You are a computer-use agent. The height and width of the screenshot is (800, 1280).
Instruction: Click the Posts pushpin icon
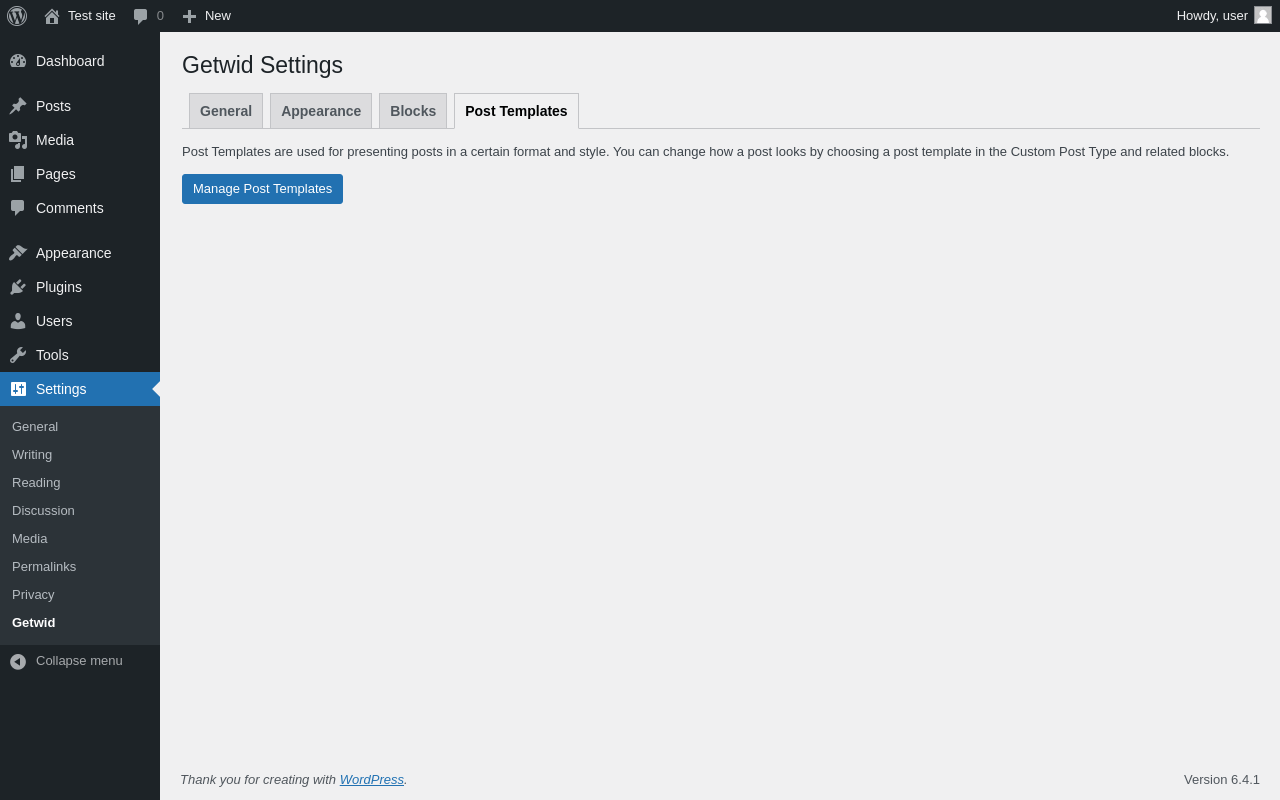(x=18, y=106)
